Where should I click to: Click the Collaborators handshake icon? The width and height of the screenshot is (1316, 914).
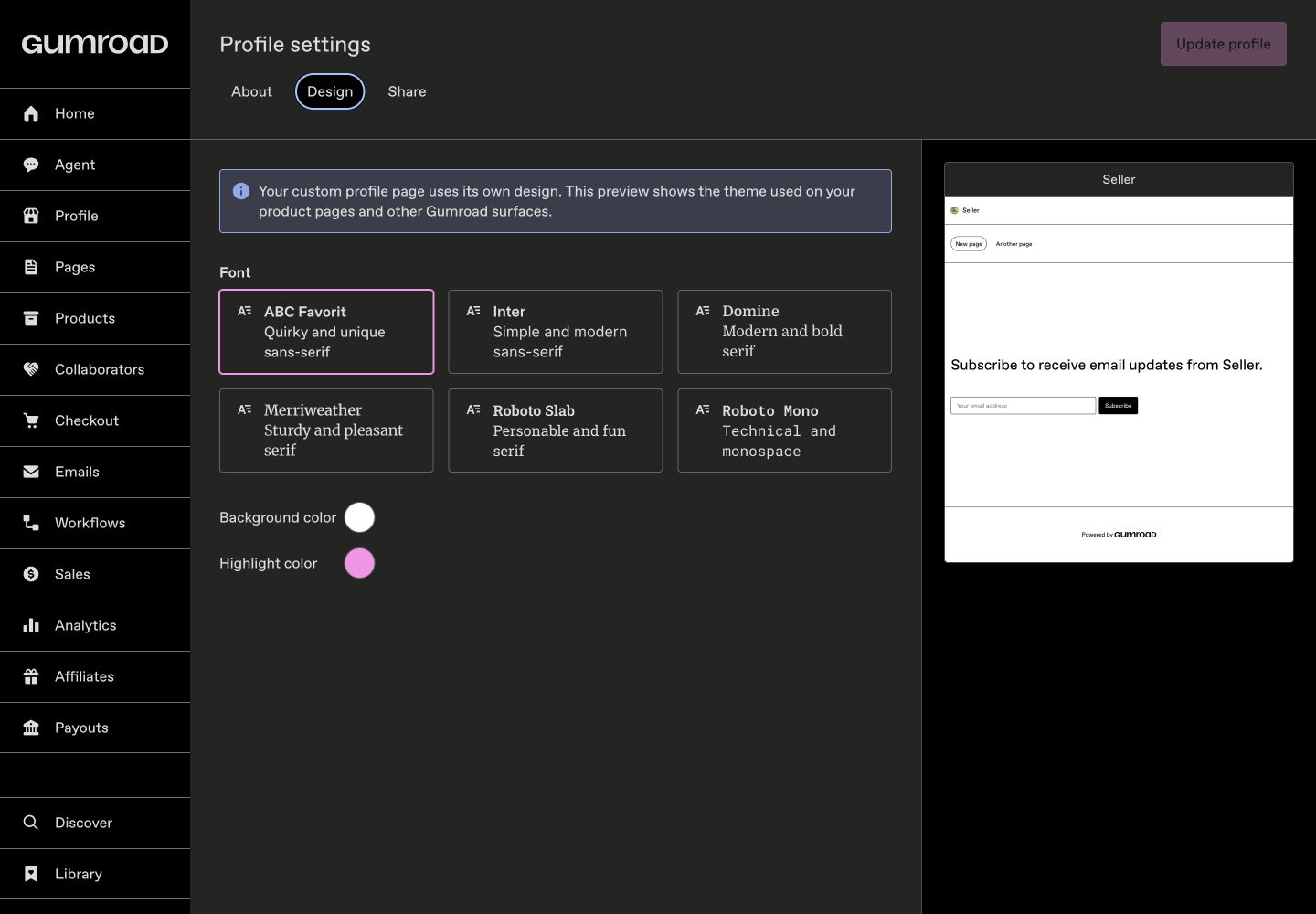[31, 369]
